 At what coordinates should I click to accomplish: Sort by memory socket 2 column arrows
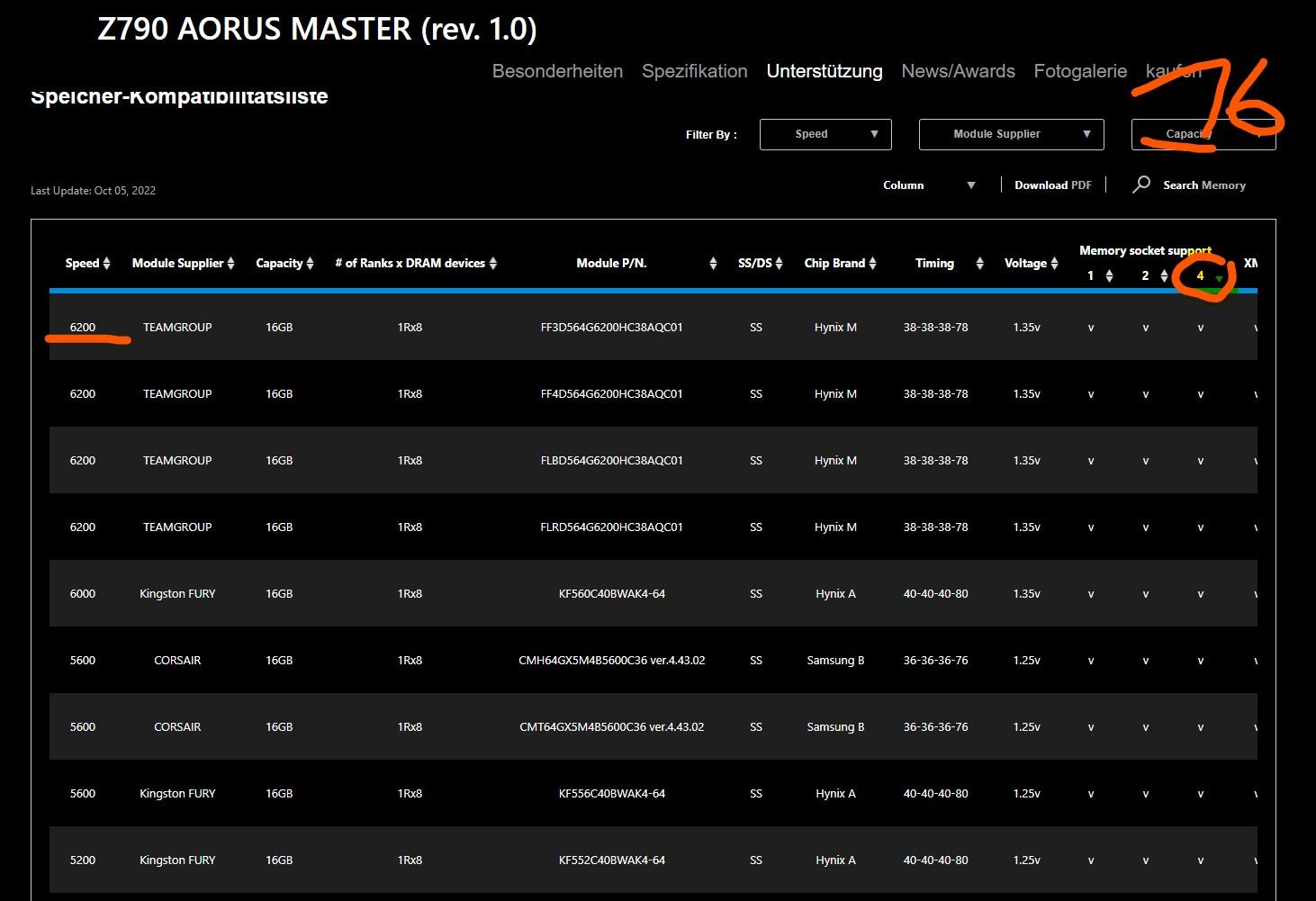(1164, 276)
